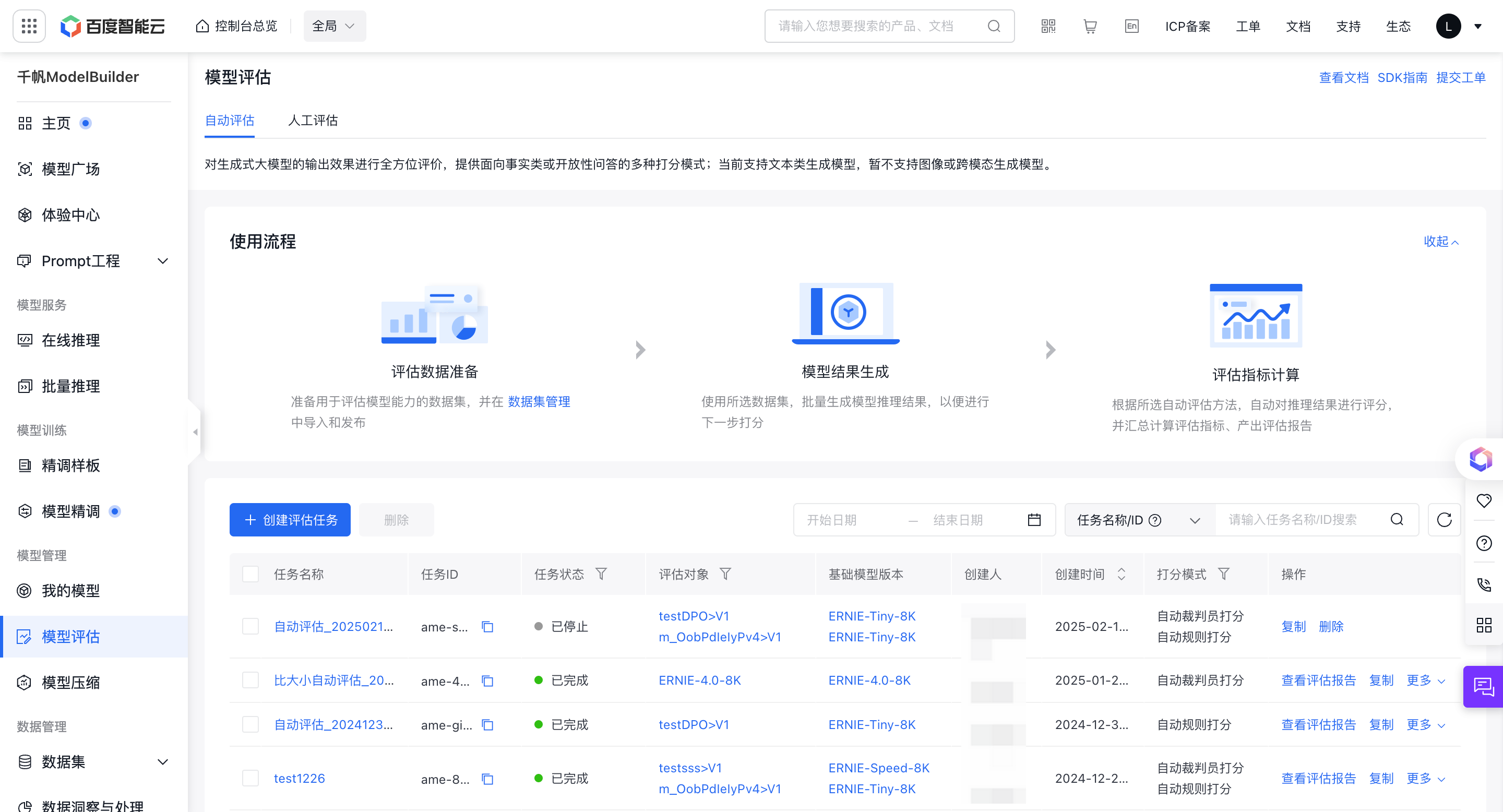
Task: Filter by 任务状态 funnel icon
Action: (601, 574)
